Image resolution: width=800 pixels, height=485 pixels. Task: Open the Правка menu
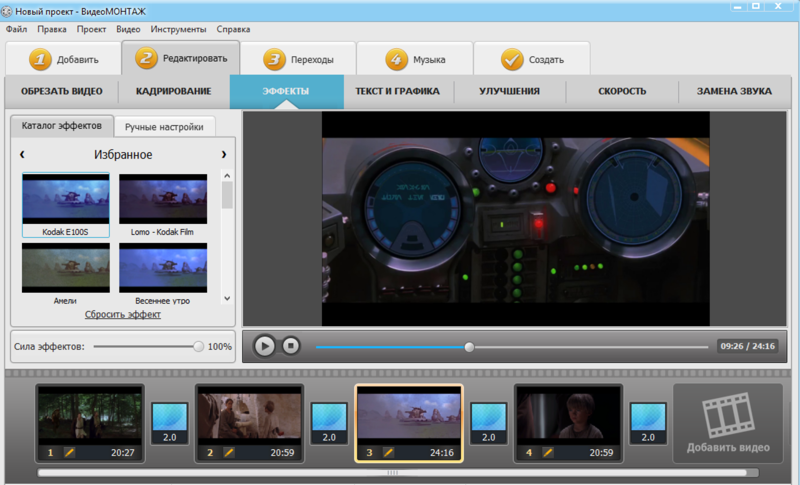[52, 29]
